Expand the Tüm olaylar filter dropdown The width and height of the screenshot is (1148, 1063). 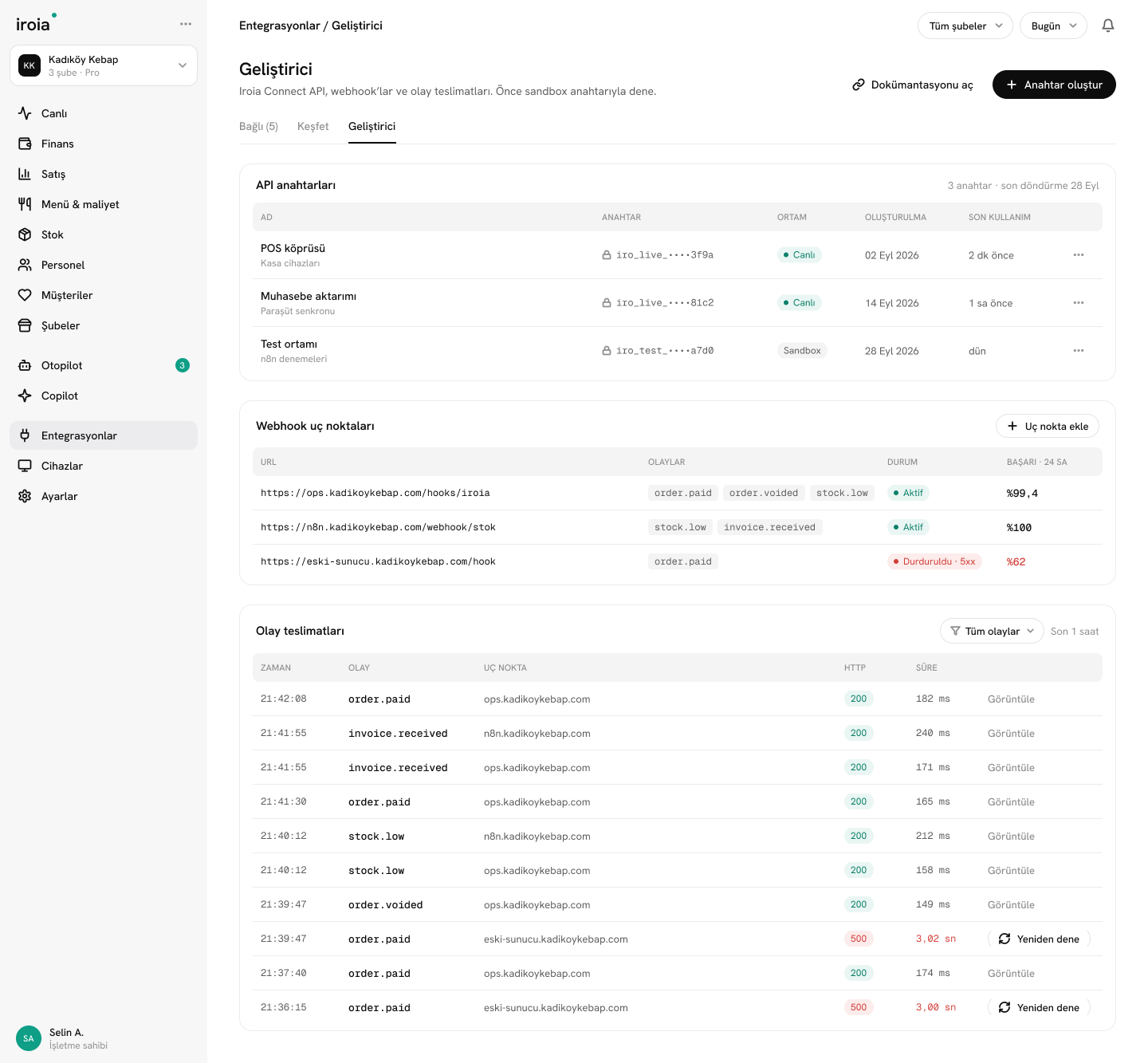[x=992, y=631]
